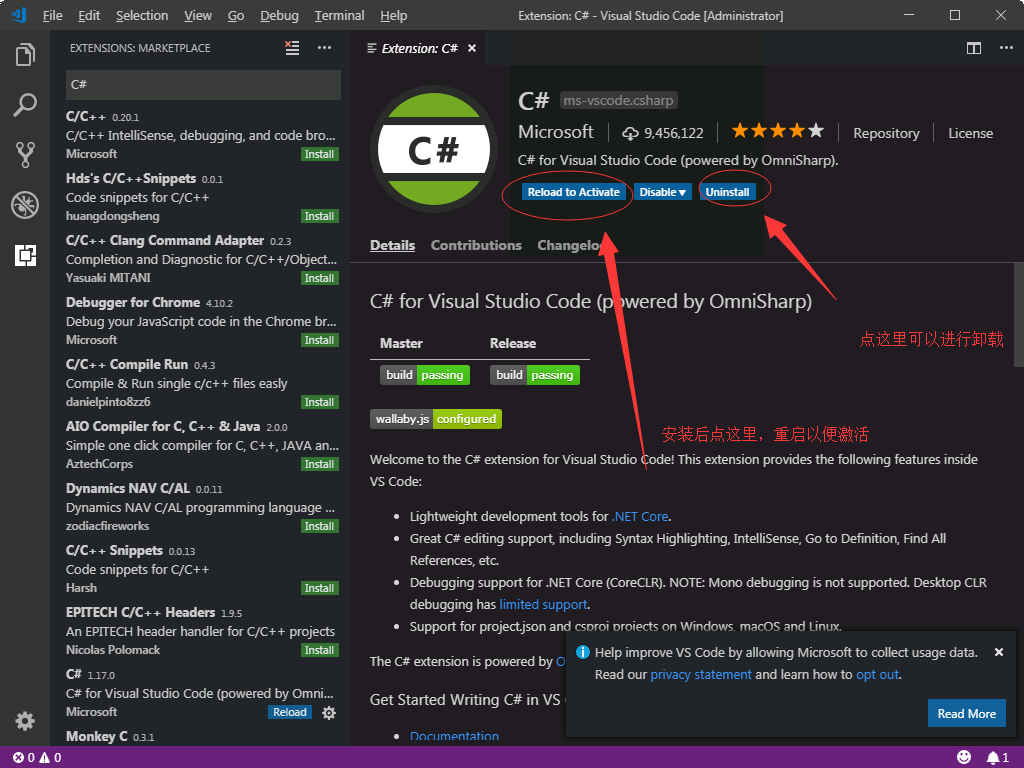Open the Extensions view icon
Image resolution: width=1024 pixels, height=768 pixels.
[x=25, y=255]
